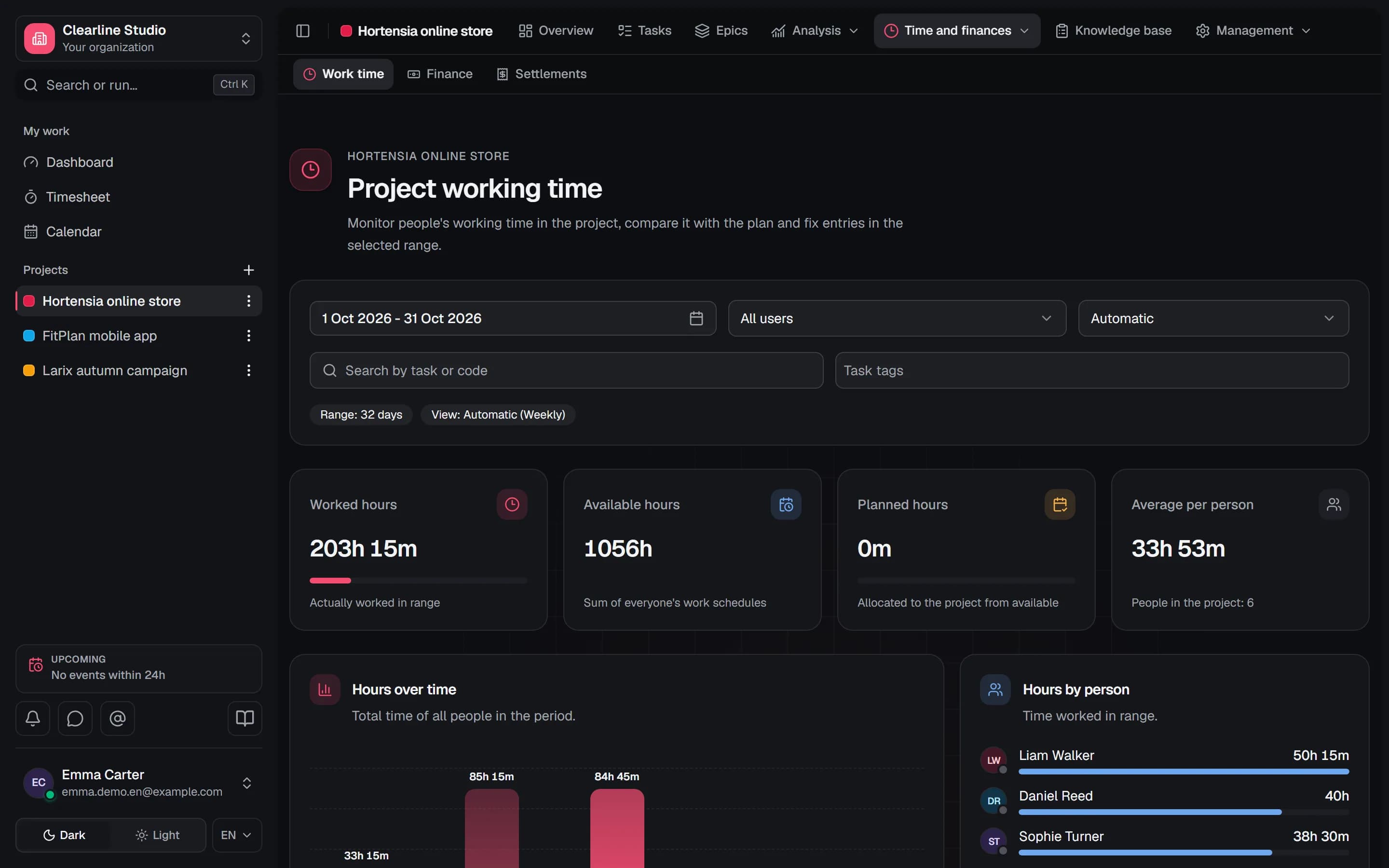
Task: Open documentation book icon
Action: pos(245,718)
